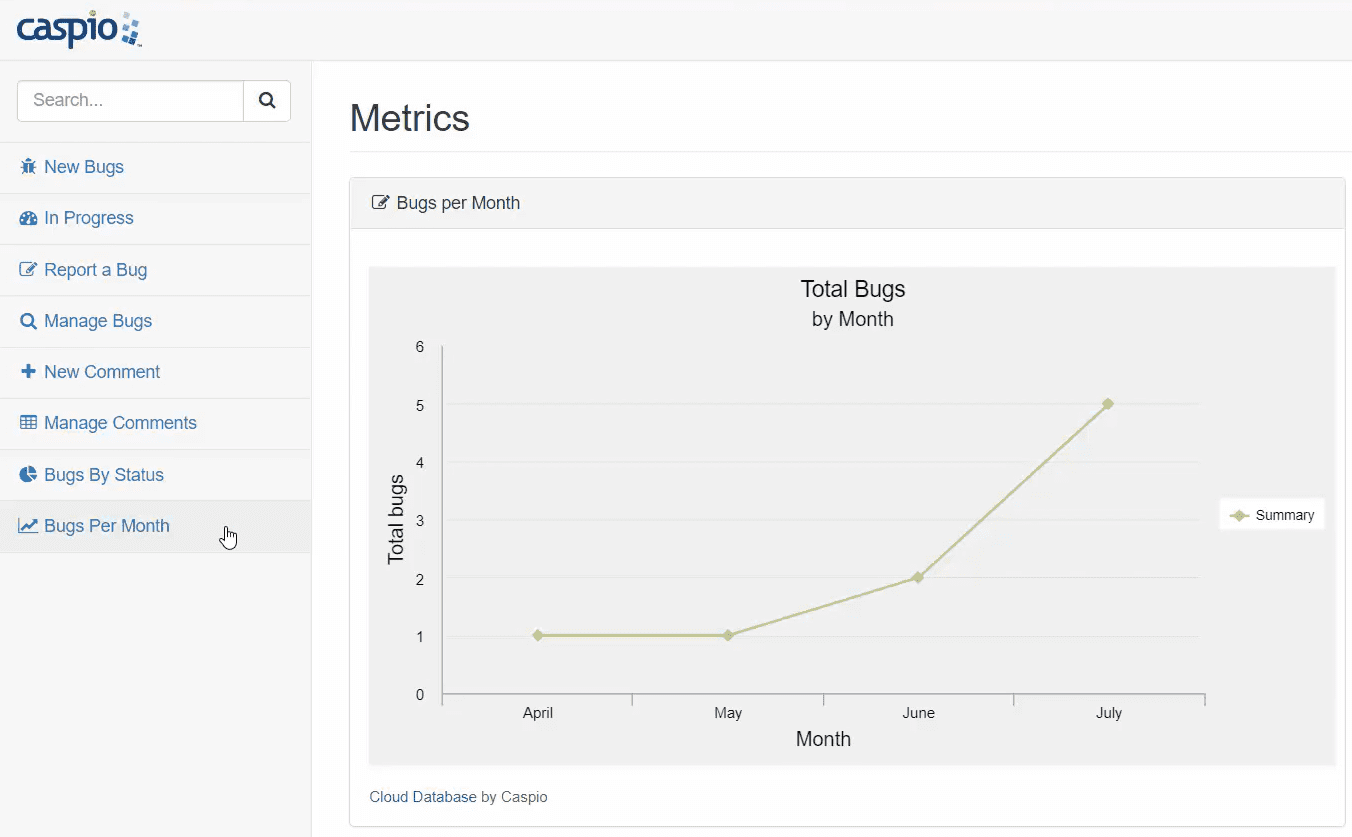Focus the Search text field
Viewport: 1352px width, 837px height.
point(130,101)
